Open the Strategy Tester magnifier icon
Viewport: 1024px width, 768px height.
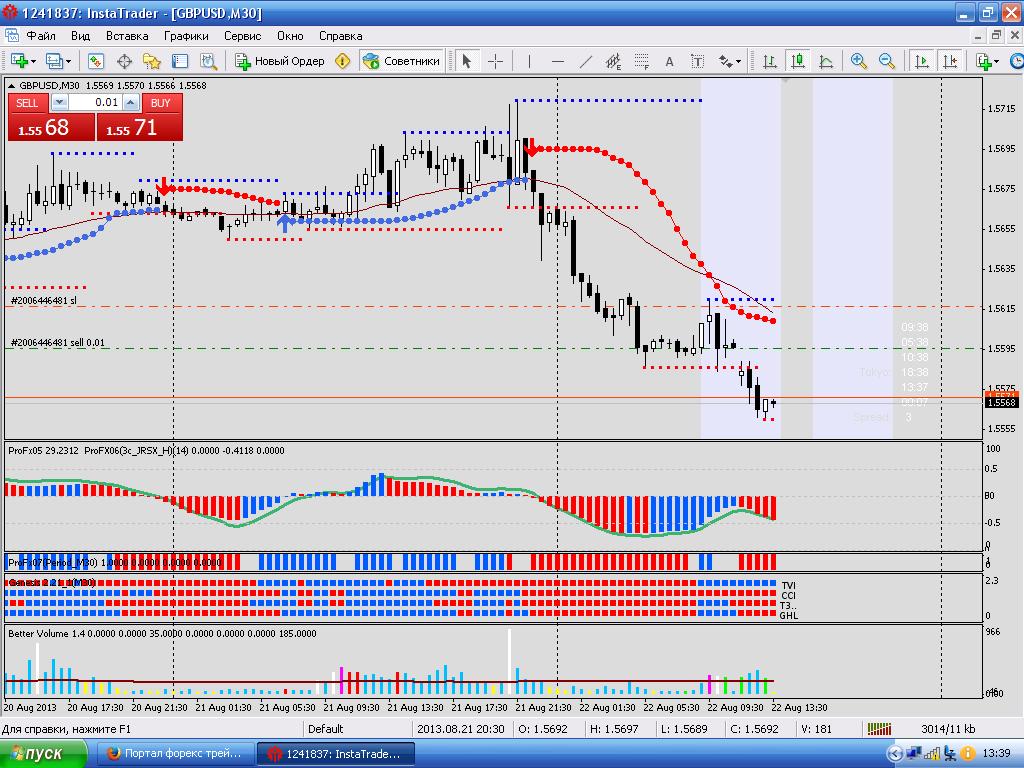(208, 61)
